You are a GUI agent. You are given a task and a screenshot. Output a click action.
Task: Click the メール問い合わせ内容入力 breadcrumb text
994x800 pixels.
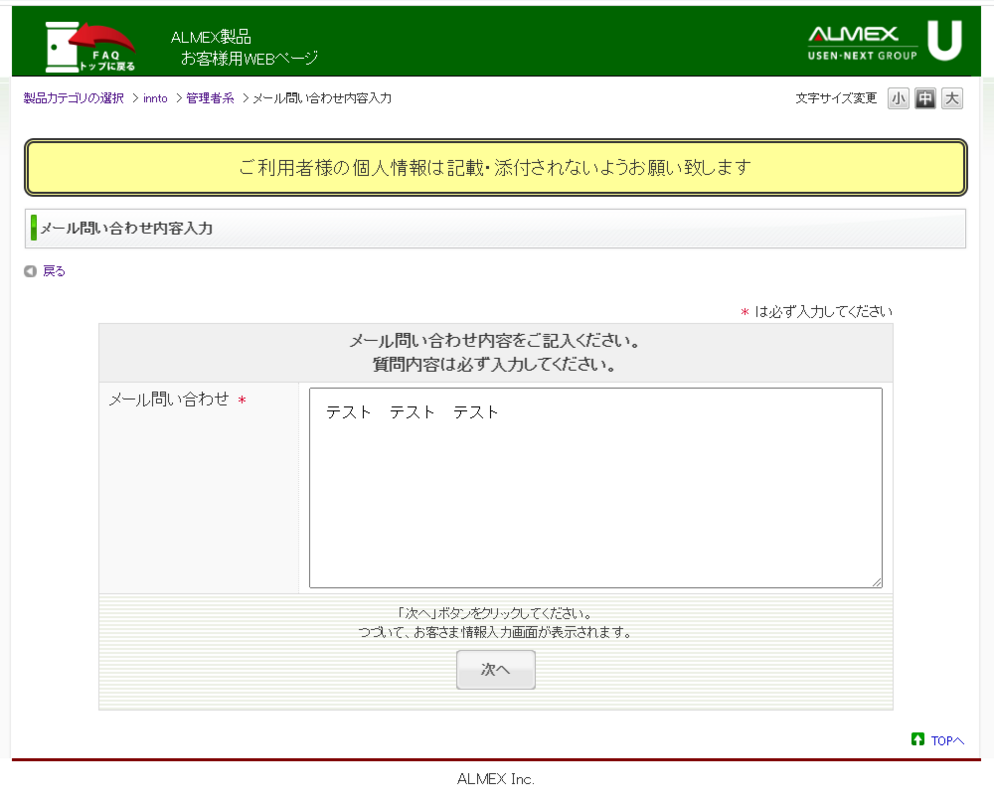point(321,98)
